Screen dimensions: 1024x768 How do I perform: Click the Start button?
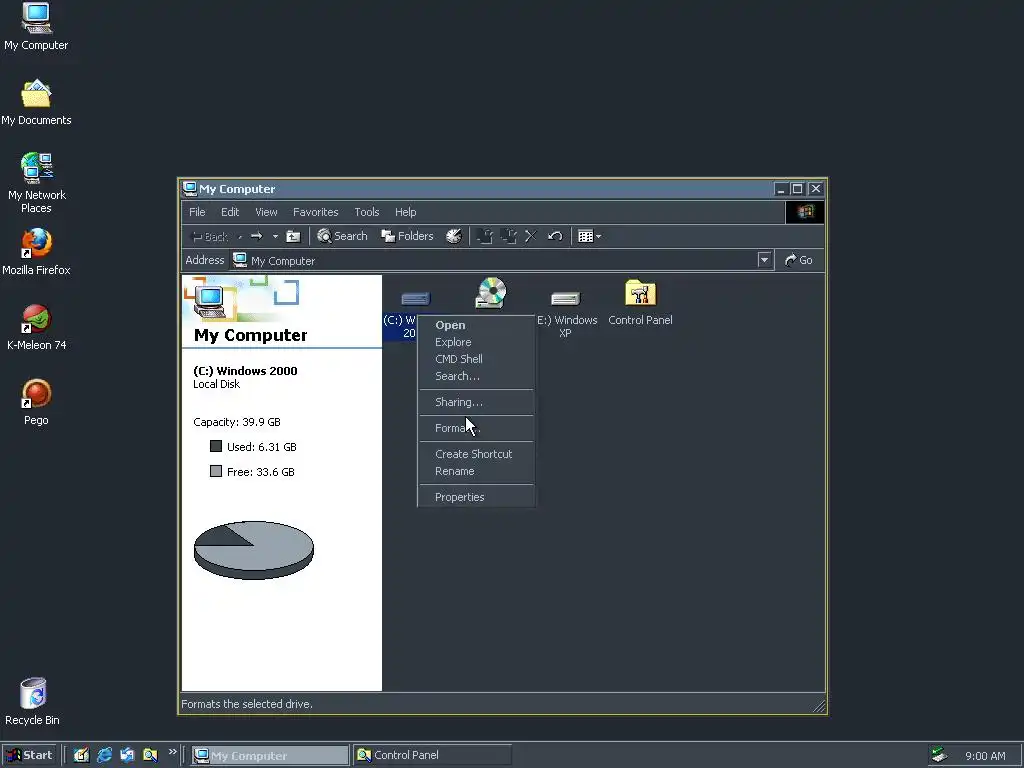coord(29,755)
